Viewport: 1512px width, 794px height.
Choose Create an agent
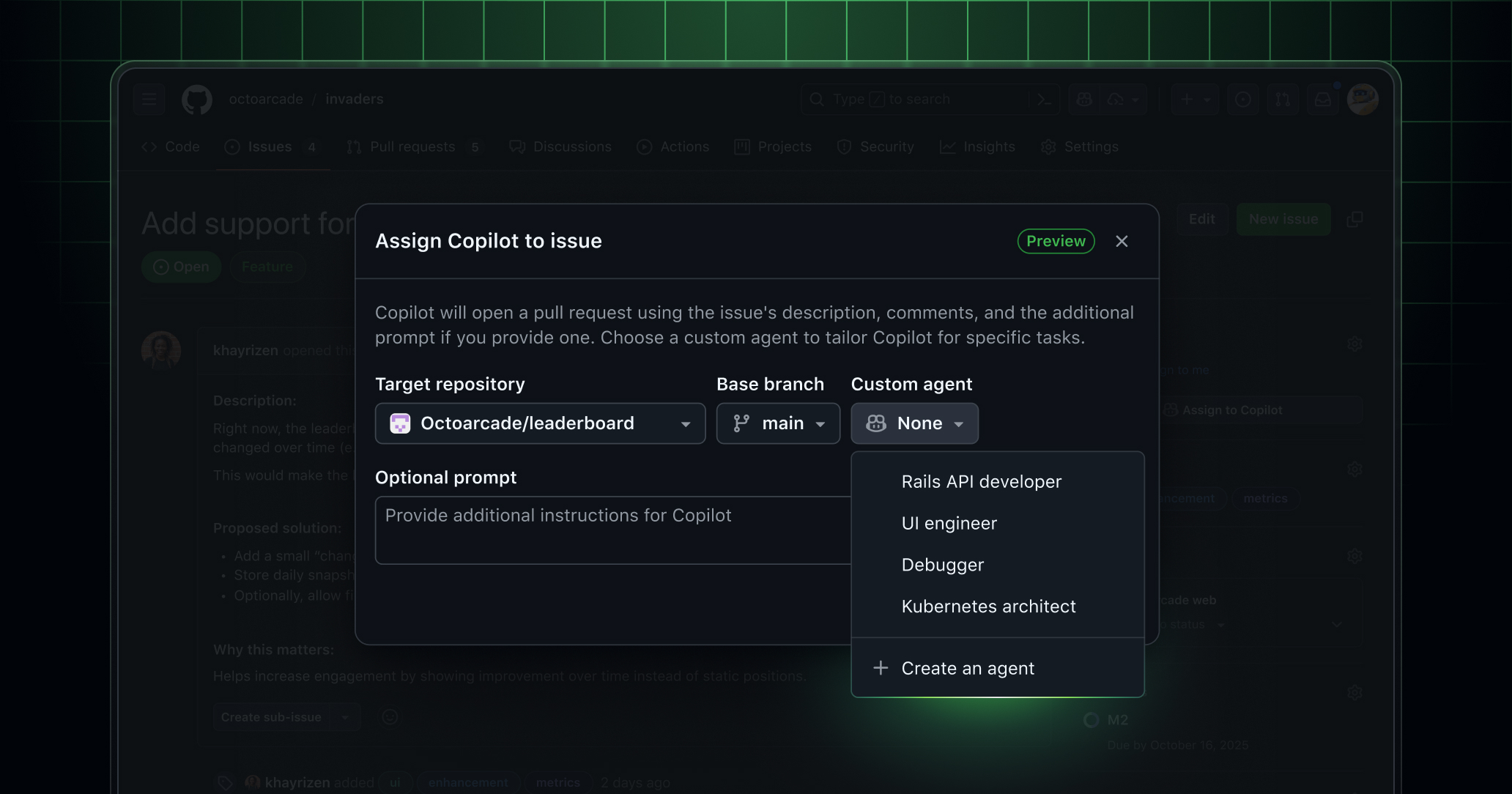click(968, 667)
